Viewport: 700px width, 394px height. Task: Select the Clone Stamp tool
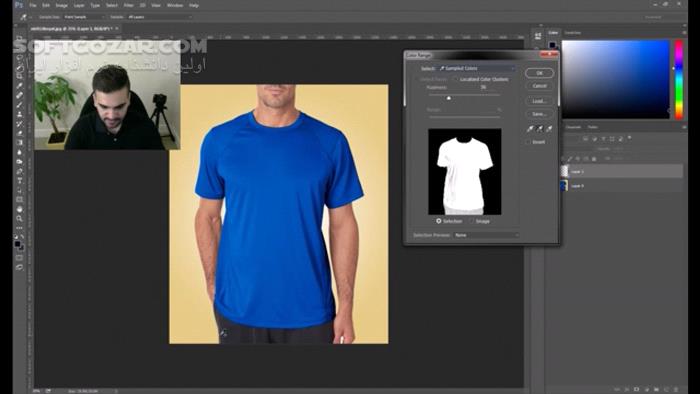(x=19, y=114)
